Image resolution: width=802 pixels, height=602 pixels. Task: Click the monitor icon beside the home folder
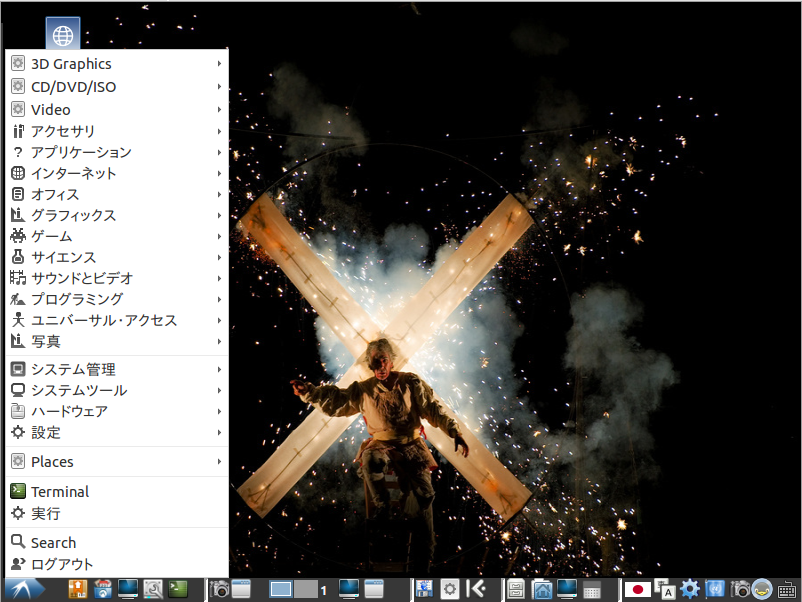(x=567, y=590)
